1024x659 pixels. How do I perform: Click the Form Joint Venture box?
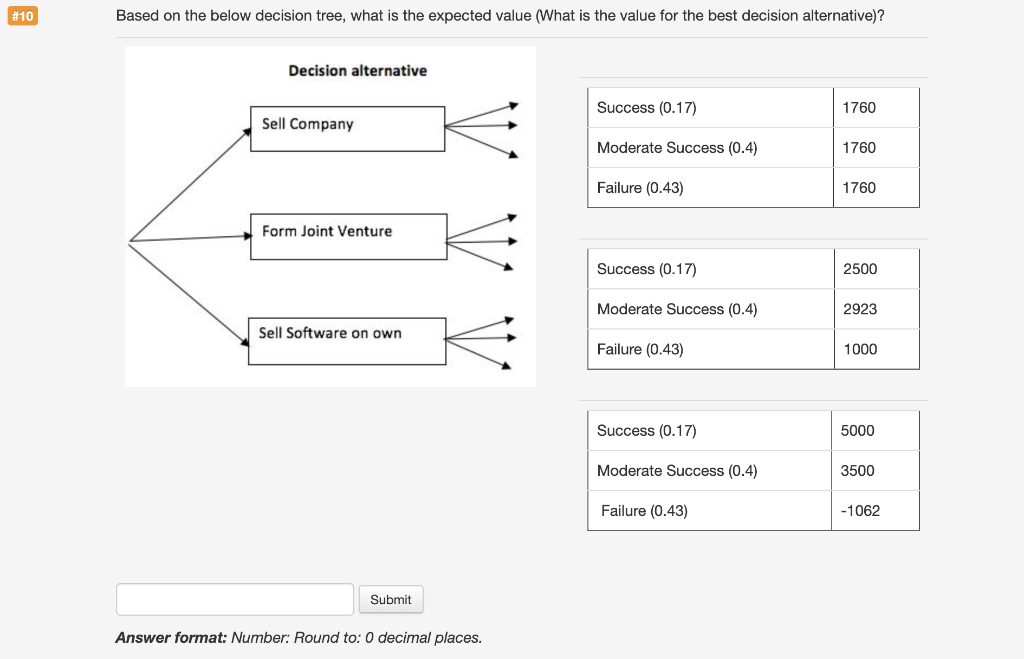click(347, 236)
